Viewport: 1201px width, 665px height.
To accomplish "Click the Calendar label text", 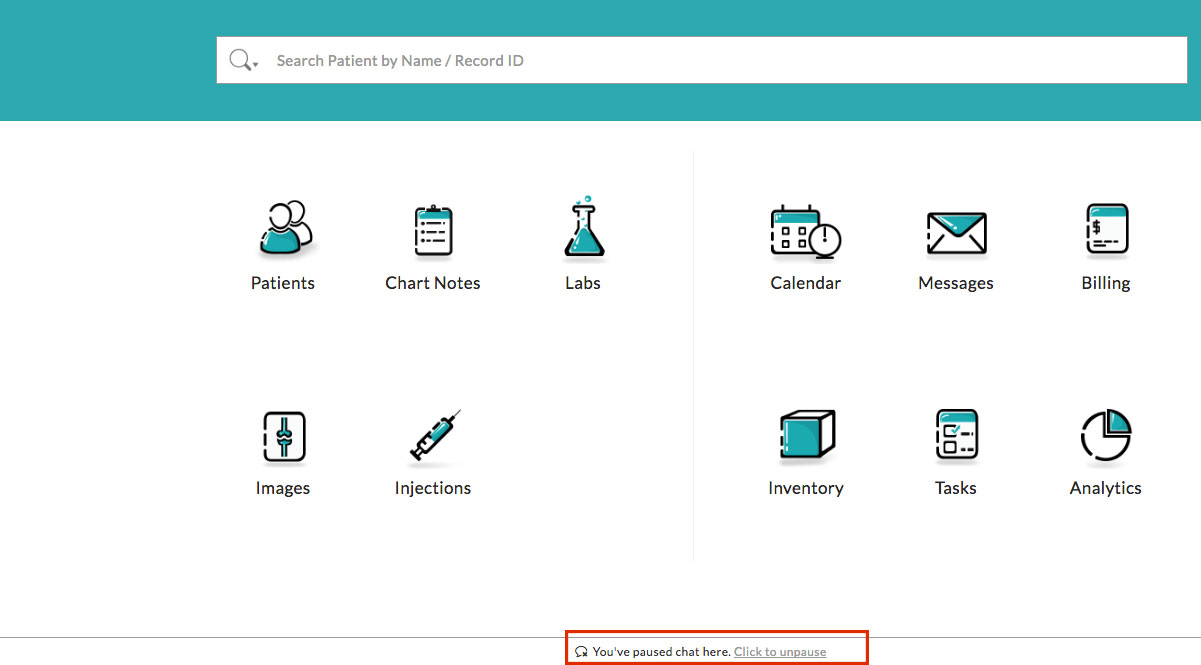I will tap(806, 283).
